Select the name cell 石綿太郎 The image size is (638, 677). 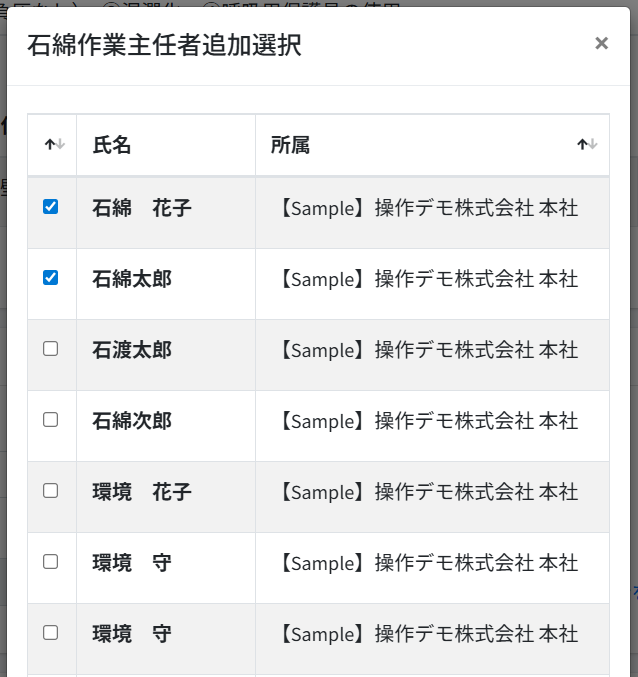131,280
